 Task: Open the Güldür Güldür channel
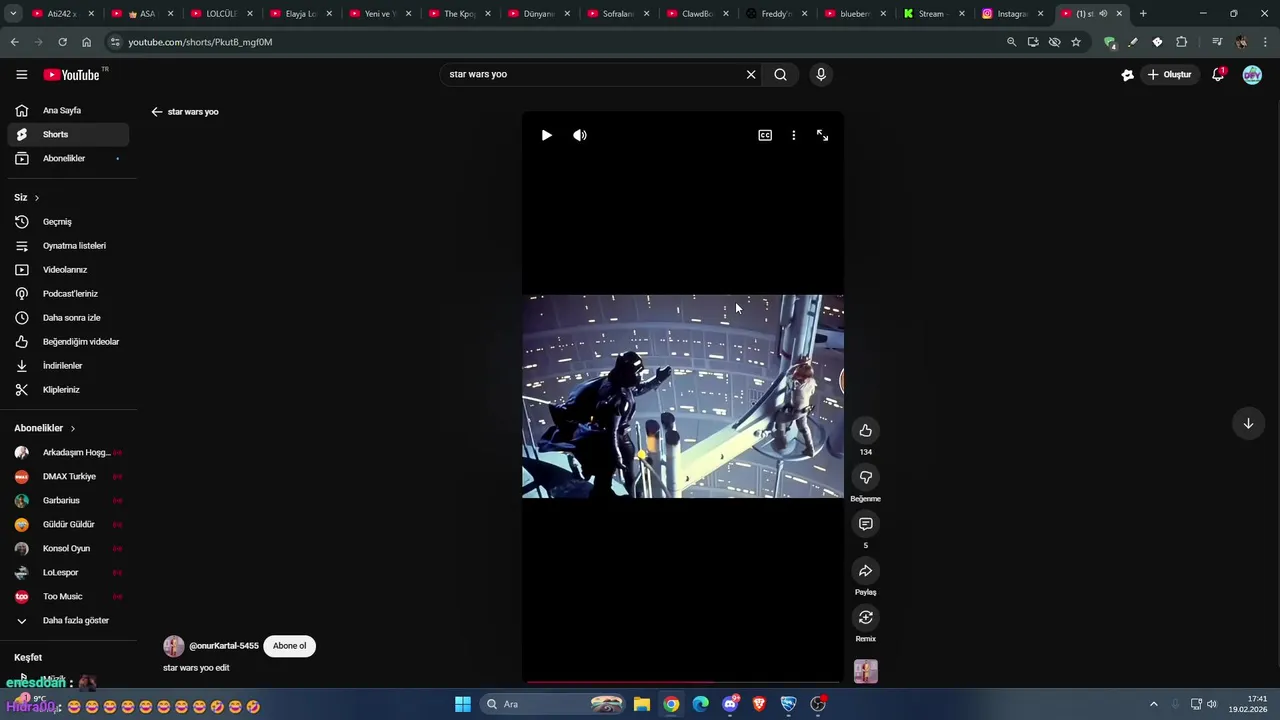point(68,524)
